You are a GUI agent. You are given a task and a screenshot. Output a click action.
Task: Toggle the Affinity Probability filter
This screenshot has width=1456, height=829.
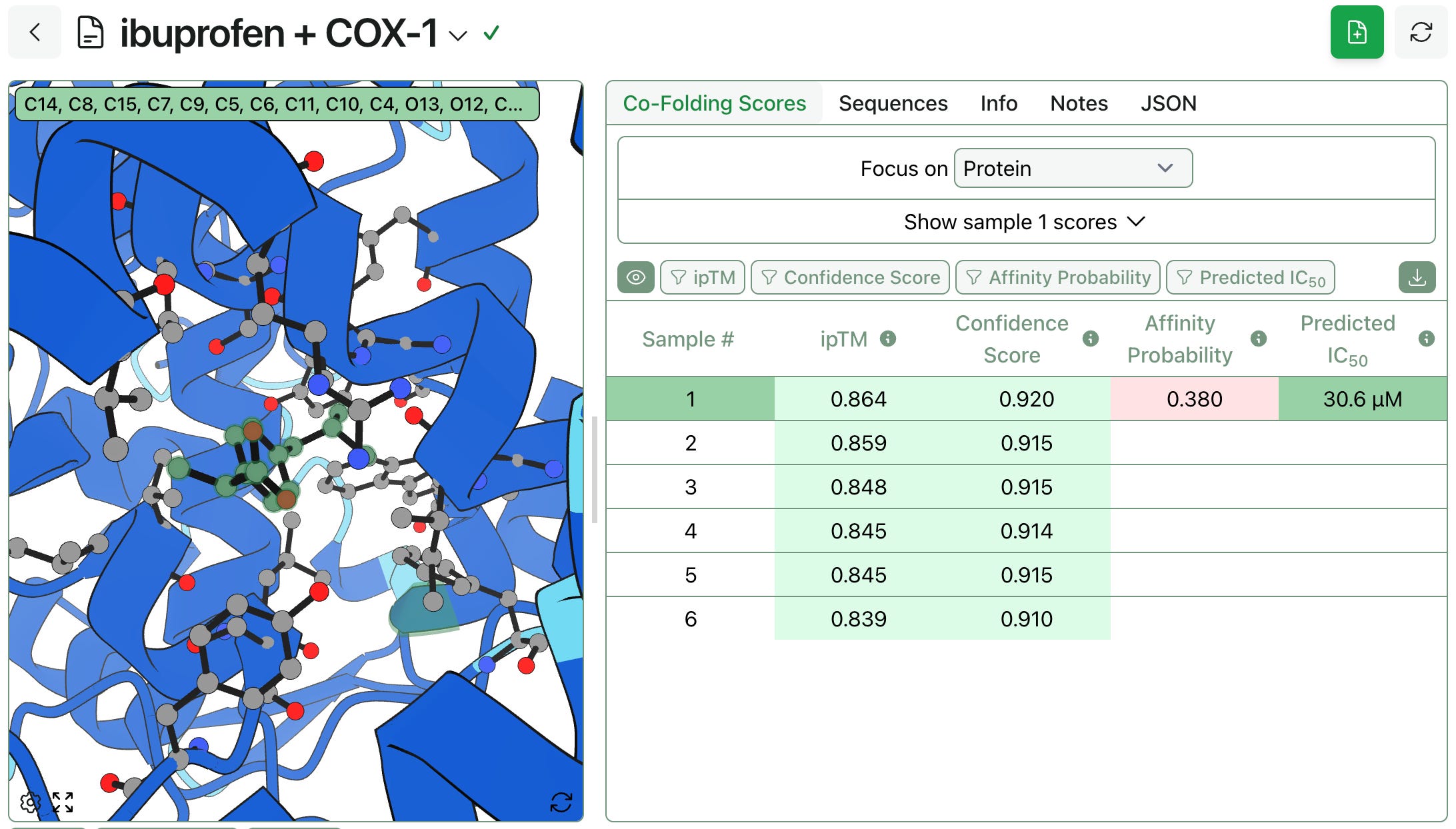[1057, 277]
